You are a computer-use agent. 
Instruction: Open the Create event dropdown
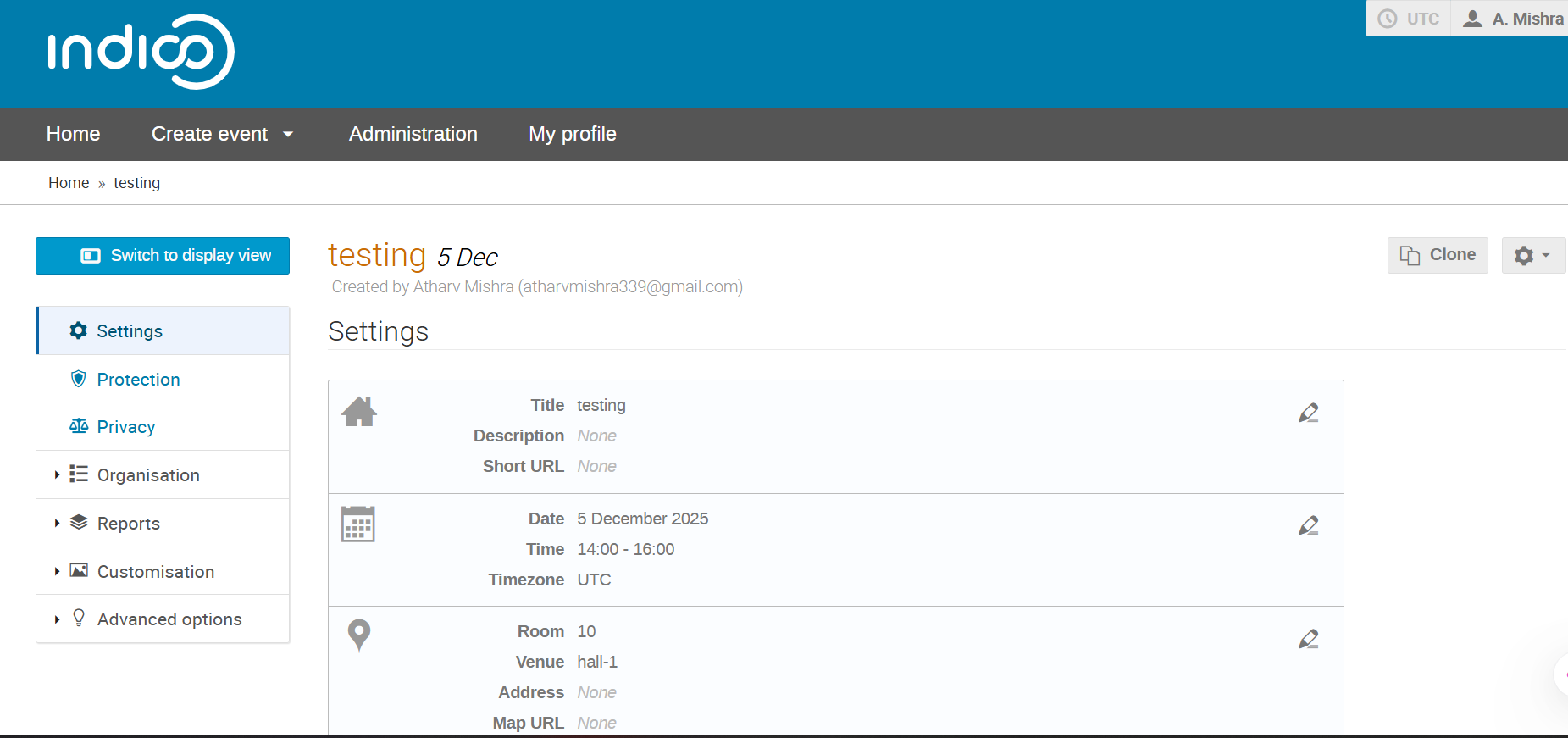click(x=222, y=134)
